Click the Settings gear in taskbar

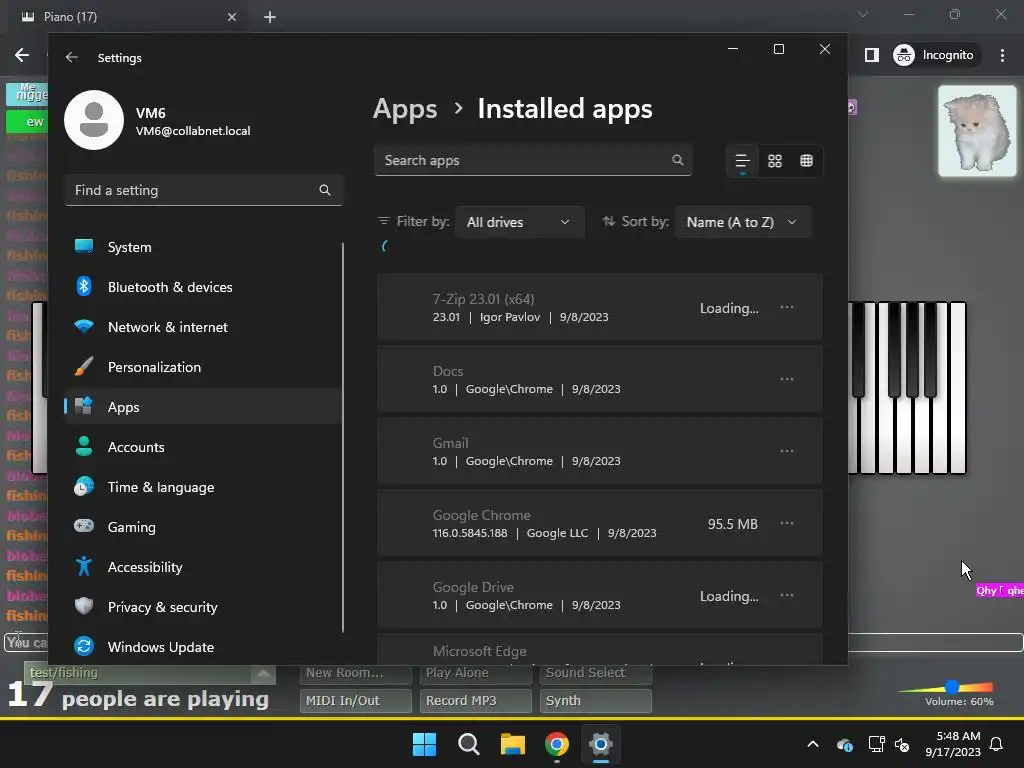tap(600, 744)
